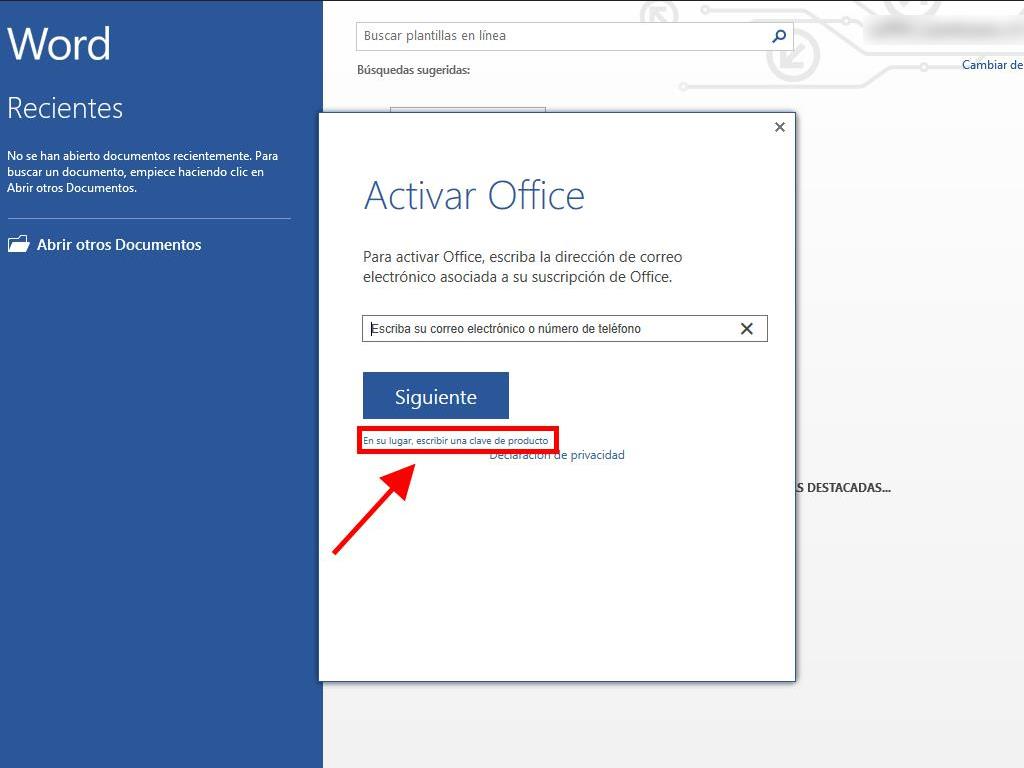
Task: Clear the email field with its X icon
Action: (x=746, y=329)
